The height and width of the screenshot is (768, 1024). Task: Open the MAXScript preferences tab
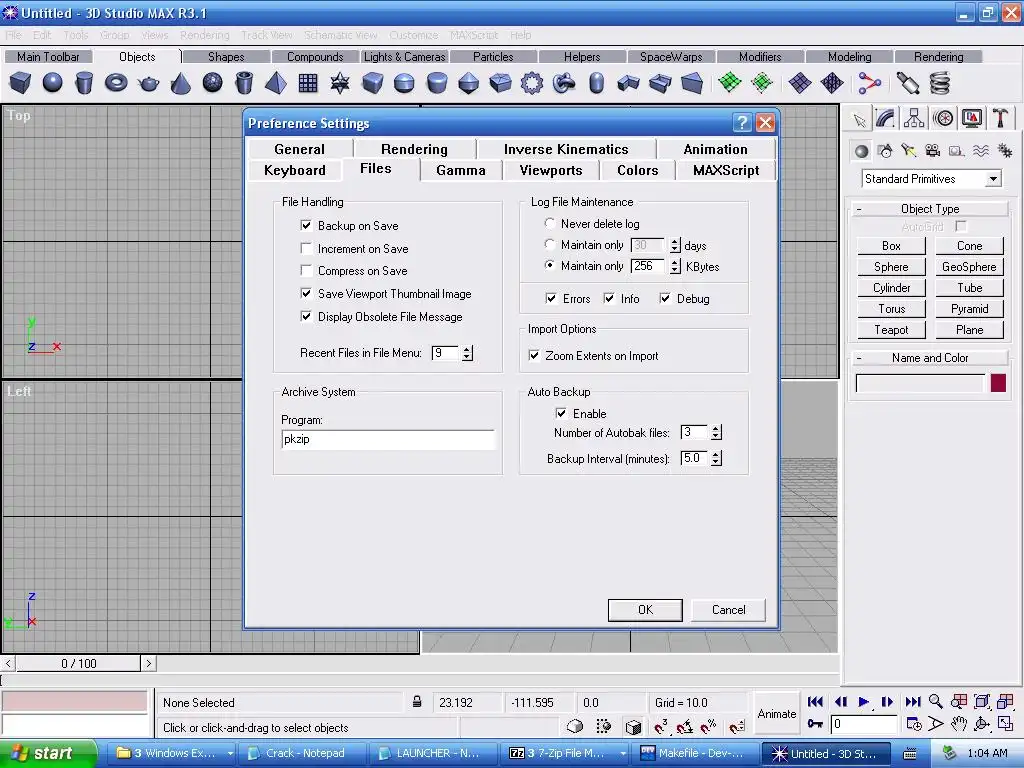coord(726,170)
